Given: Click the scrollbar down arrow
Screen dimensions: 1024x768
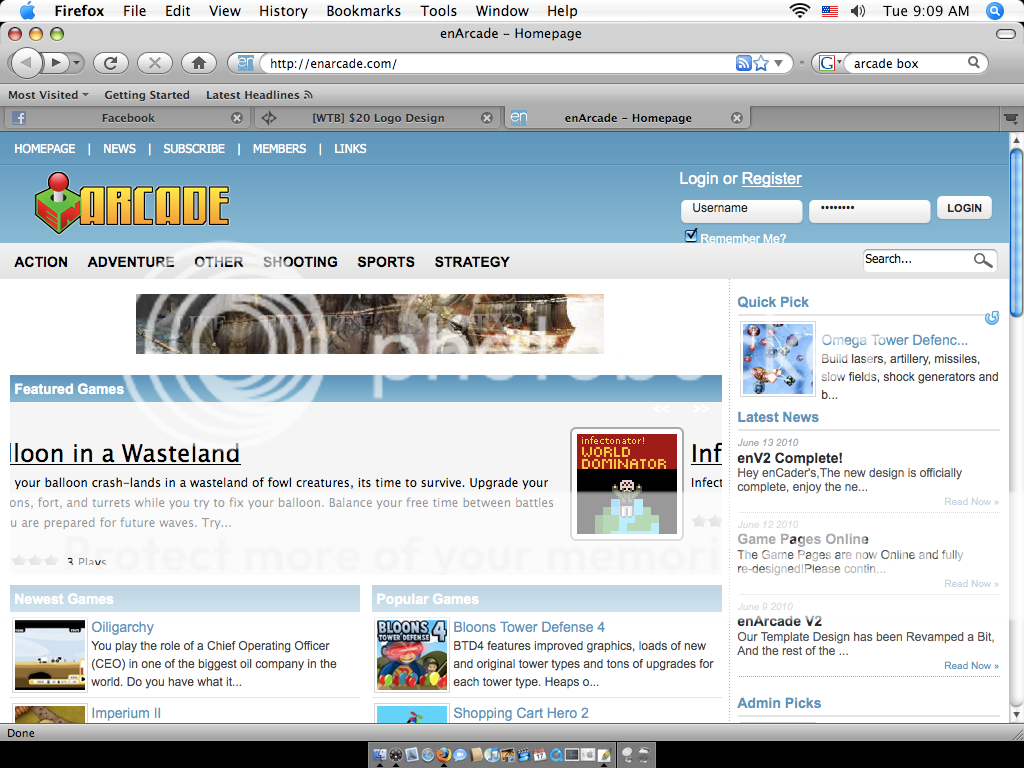Looking at the screenshot, I should pos(1016,714).
